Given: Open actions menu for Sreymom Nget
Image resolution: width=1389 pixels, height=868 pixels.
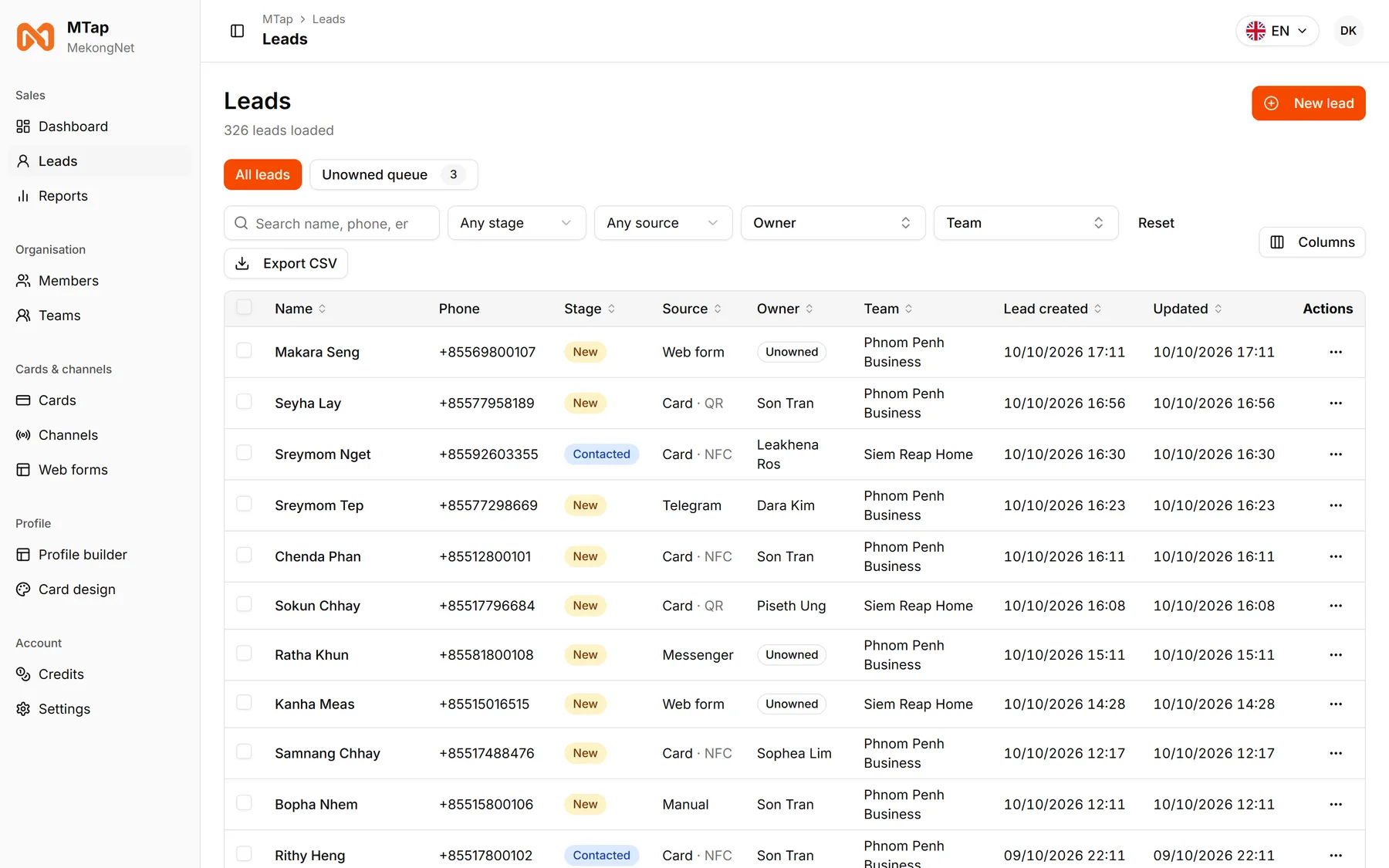Looking at the screenshot, I should click(x=1336, y=454).
